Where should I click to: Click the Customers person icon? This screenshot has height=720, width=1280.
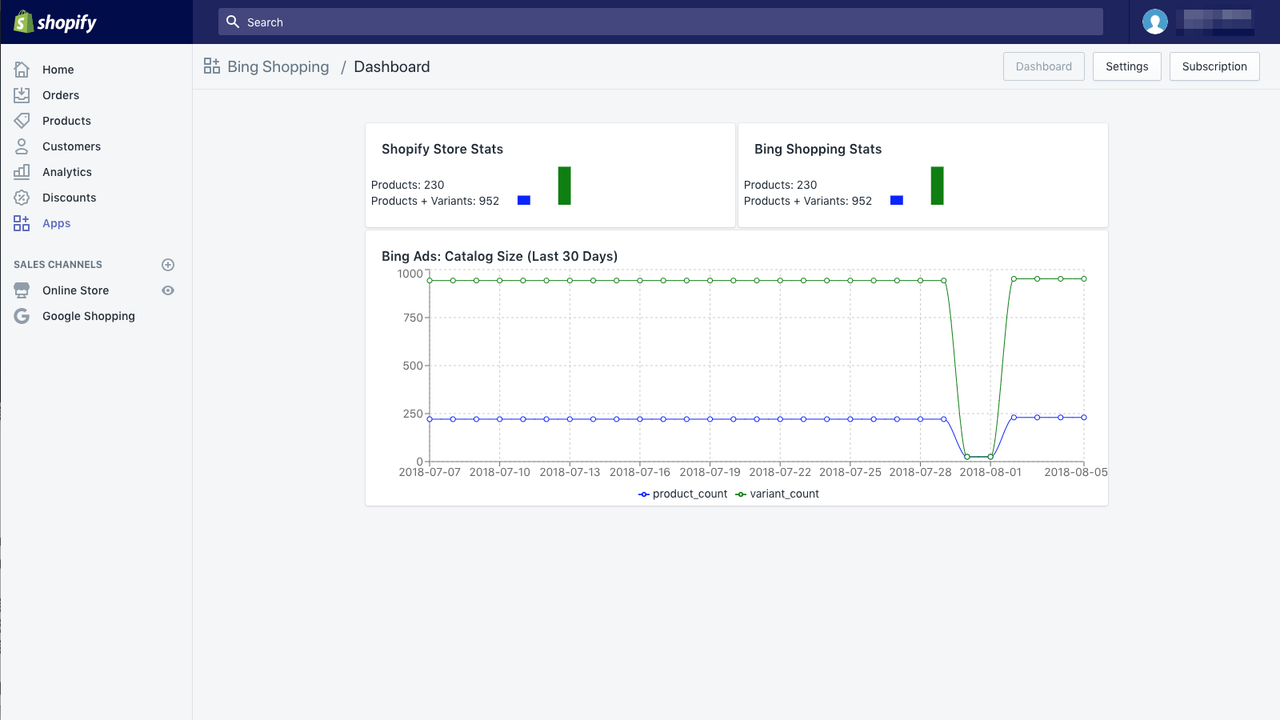tap(22, 146)
